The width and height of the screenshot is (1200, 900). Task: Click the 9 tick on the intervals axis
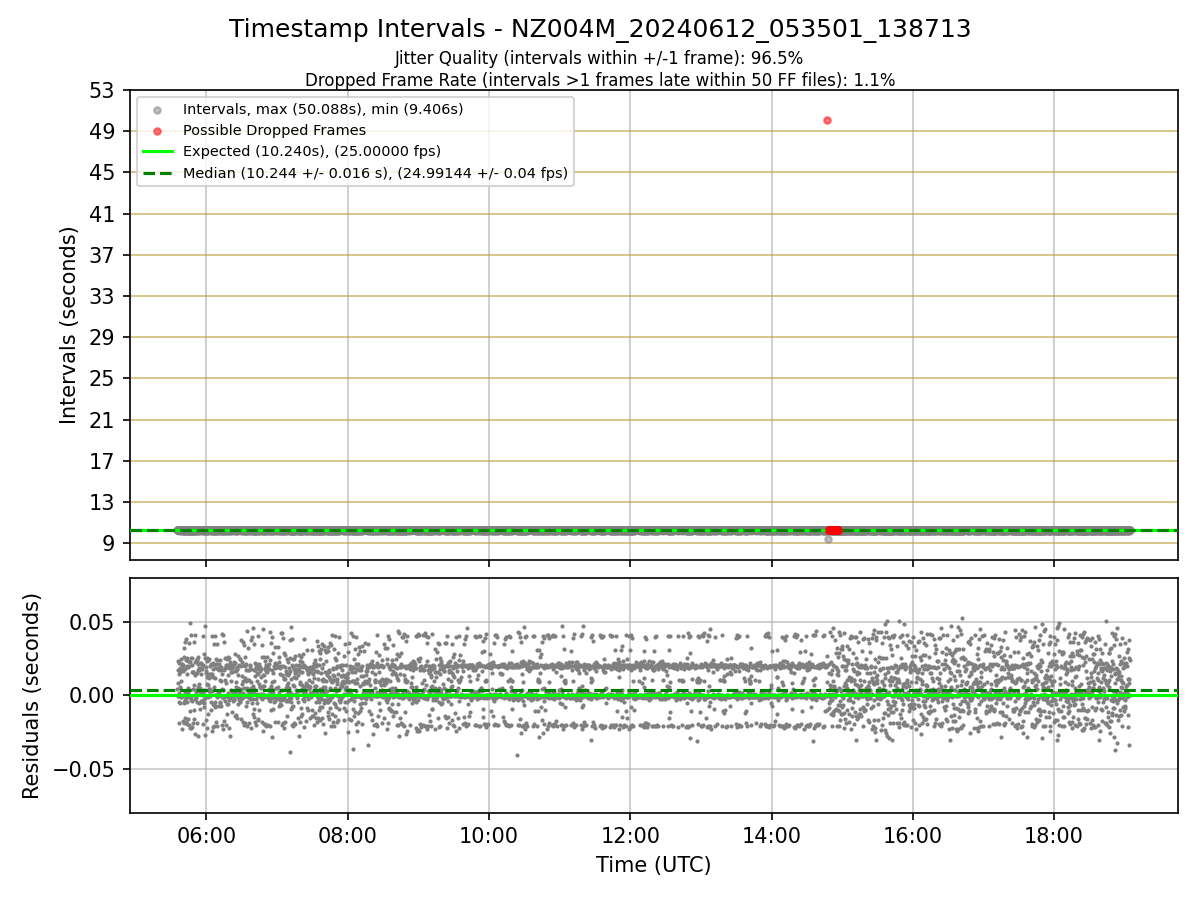[110, 543]
